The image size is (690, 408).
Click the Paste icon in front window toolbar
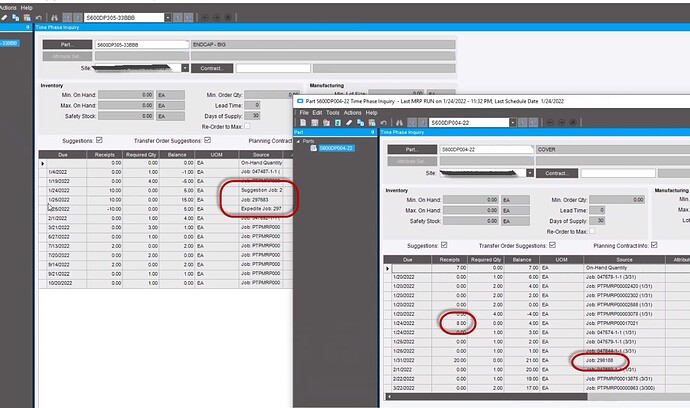tap(372, 123)
